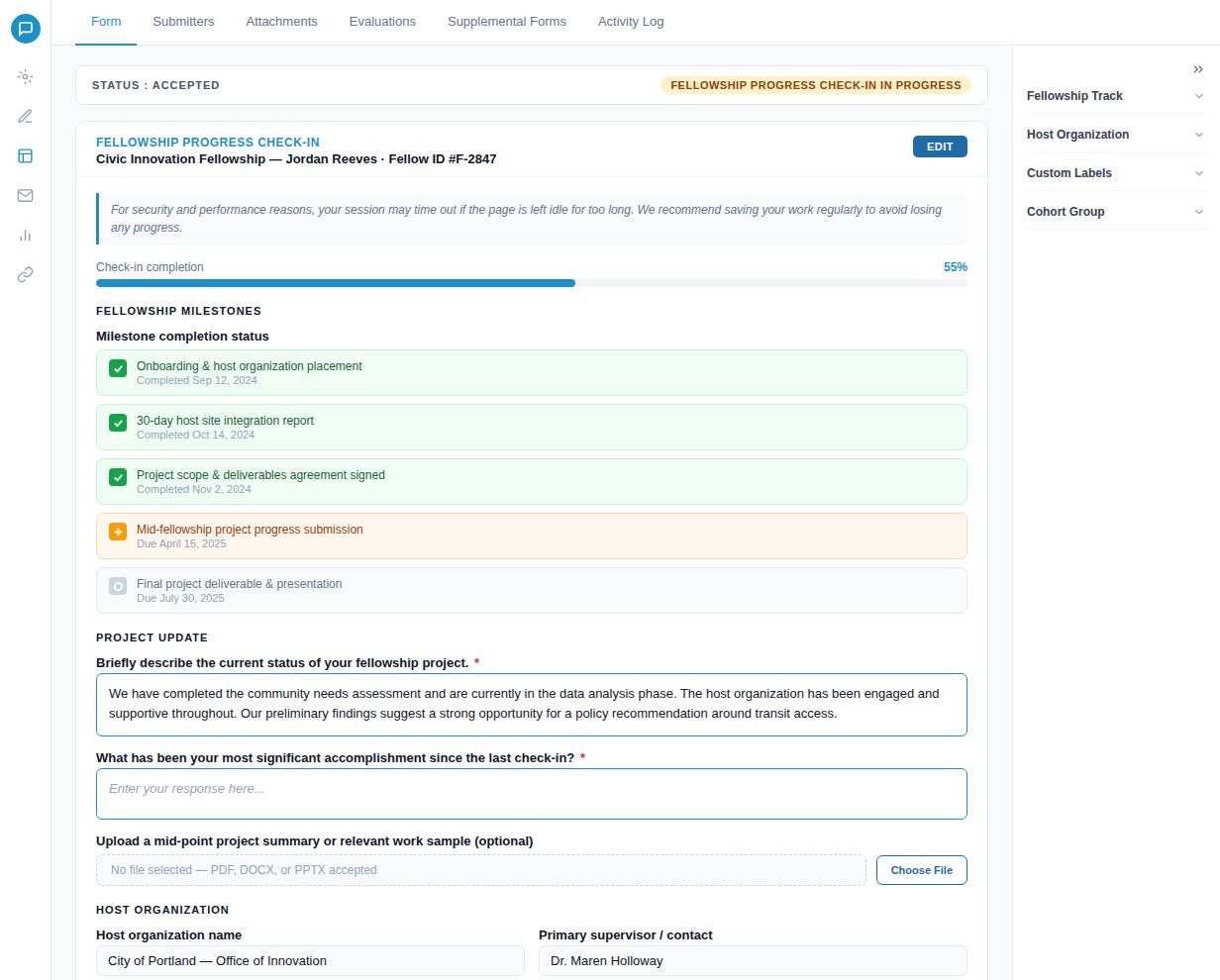Open the Activity Log tab
Screen dimensions: 1220x980
coord(631,21)
